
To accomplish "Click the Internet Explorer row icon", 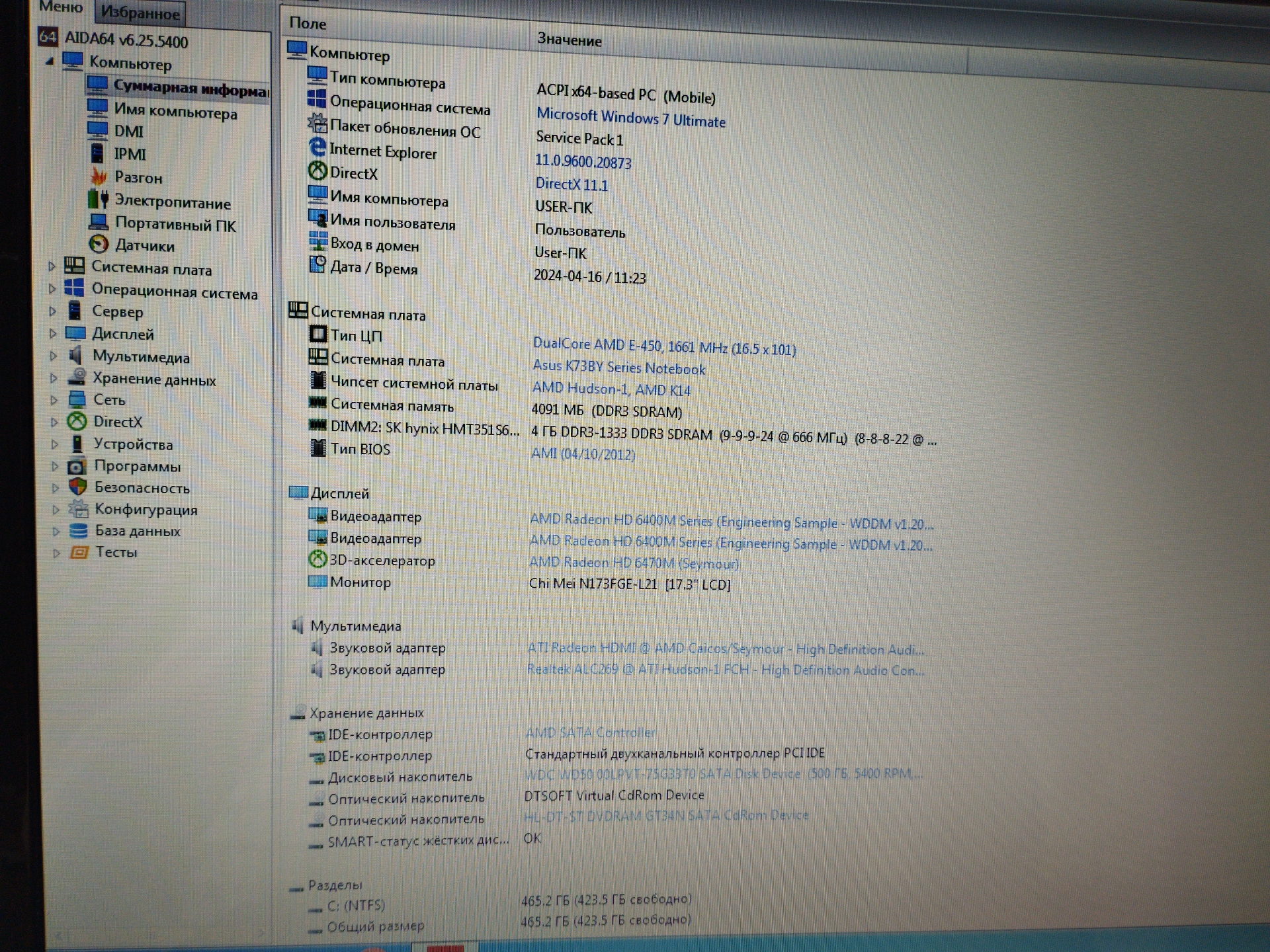I will (x=317, y=147).
